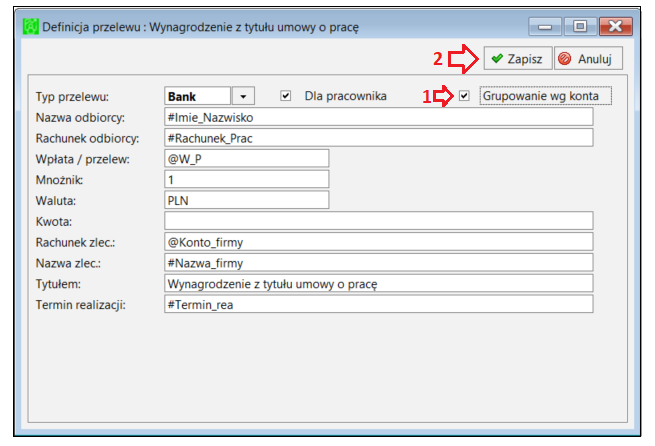Click the Bank combo box value
This screenshot has height=446, width=655.
[198, 96]
